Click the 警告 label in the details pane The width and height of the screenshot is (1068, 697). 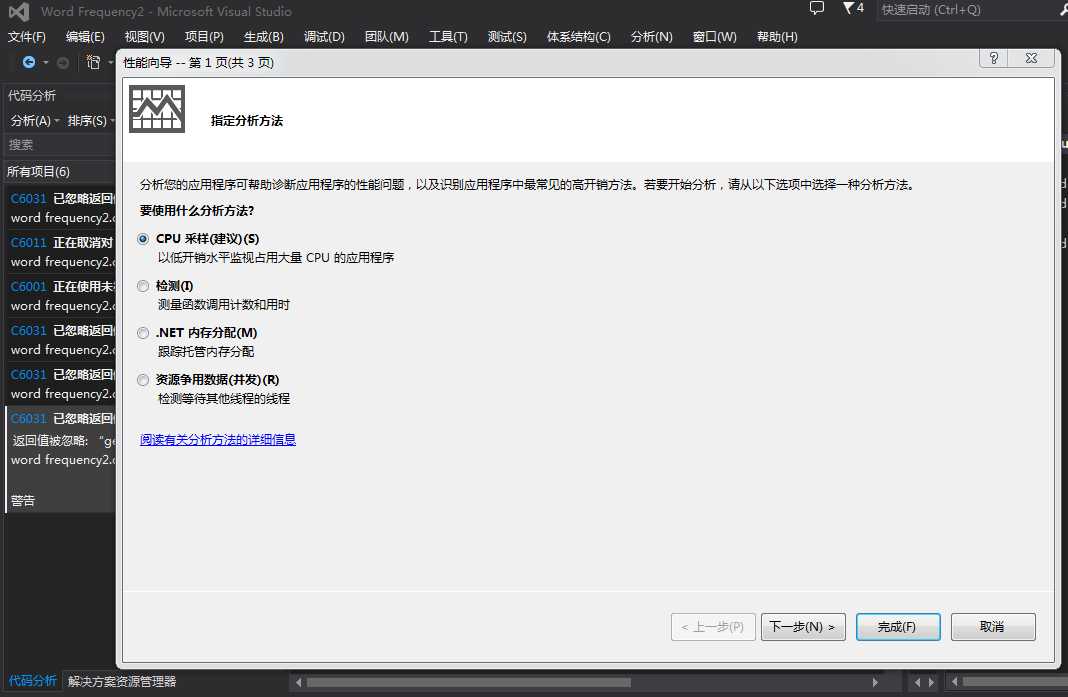[x=22, y=501]
